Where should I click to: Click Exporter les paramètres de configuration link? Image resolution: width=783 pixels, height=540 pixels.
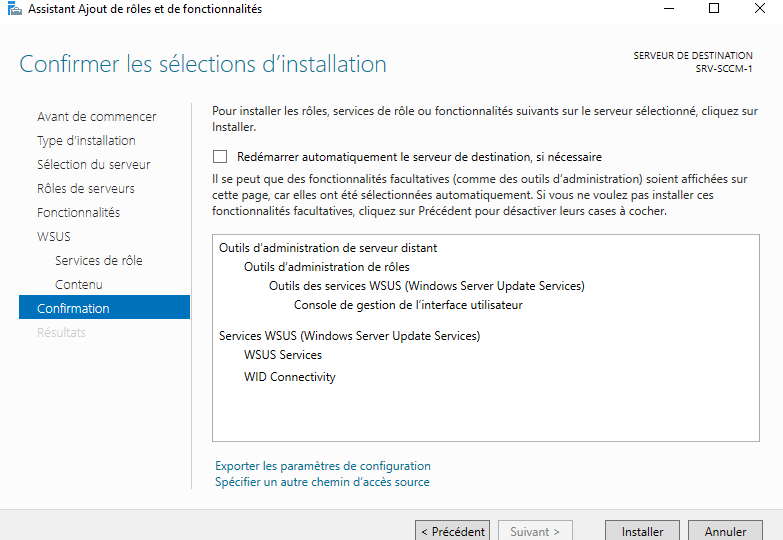pyautogui.click(x=323, y=466)
